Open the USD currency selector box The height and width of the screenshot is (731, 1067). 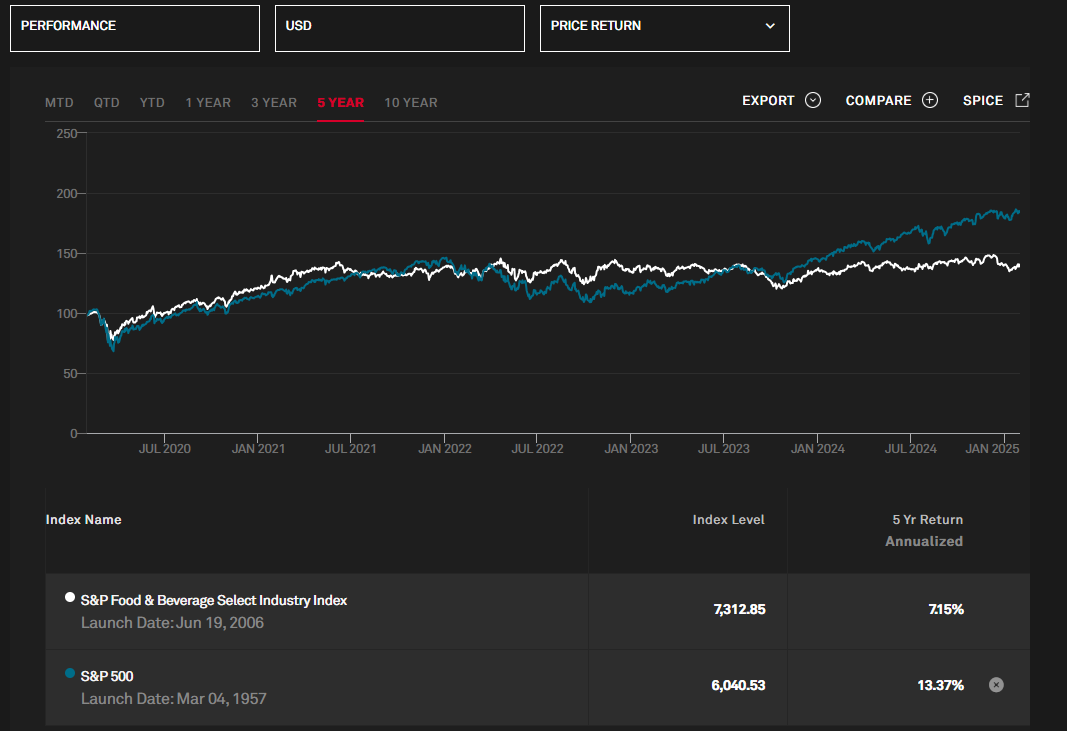click(x=399, y=29)
